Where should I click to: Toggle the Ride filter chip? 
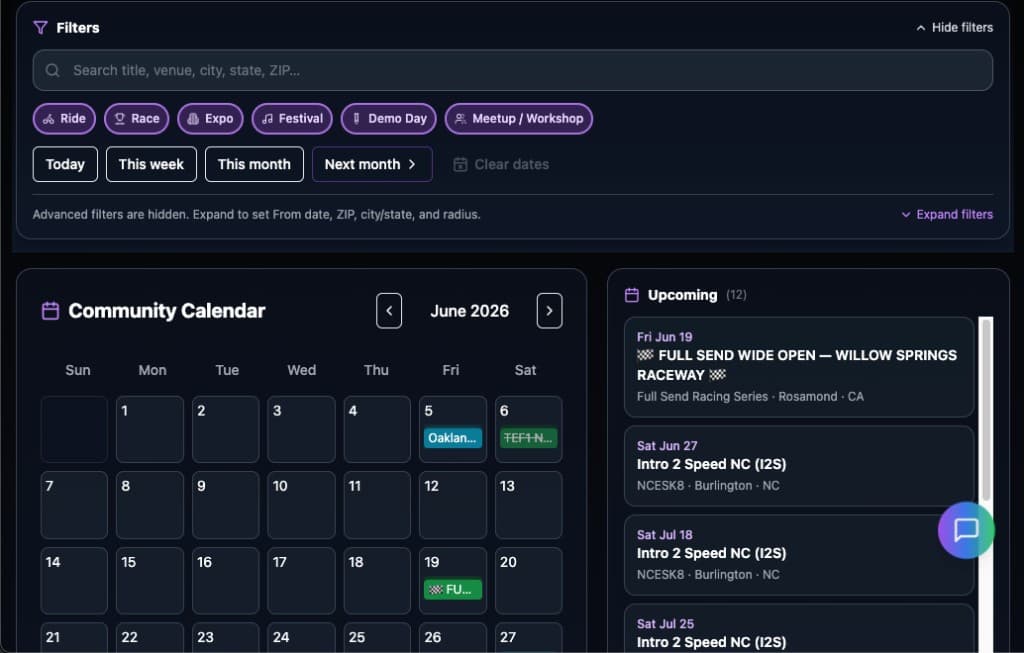64,119
